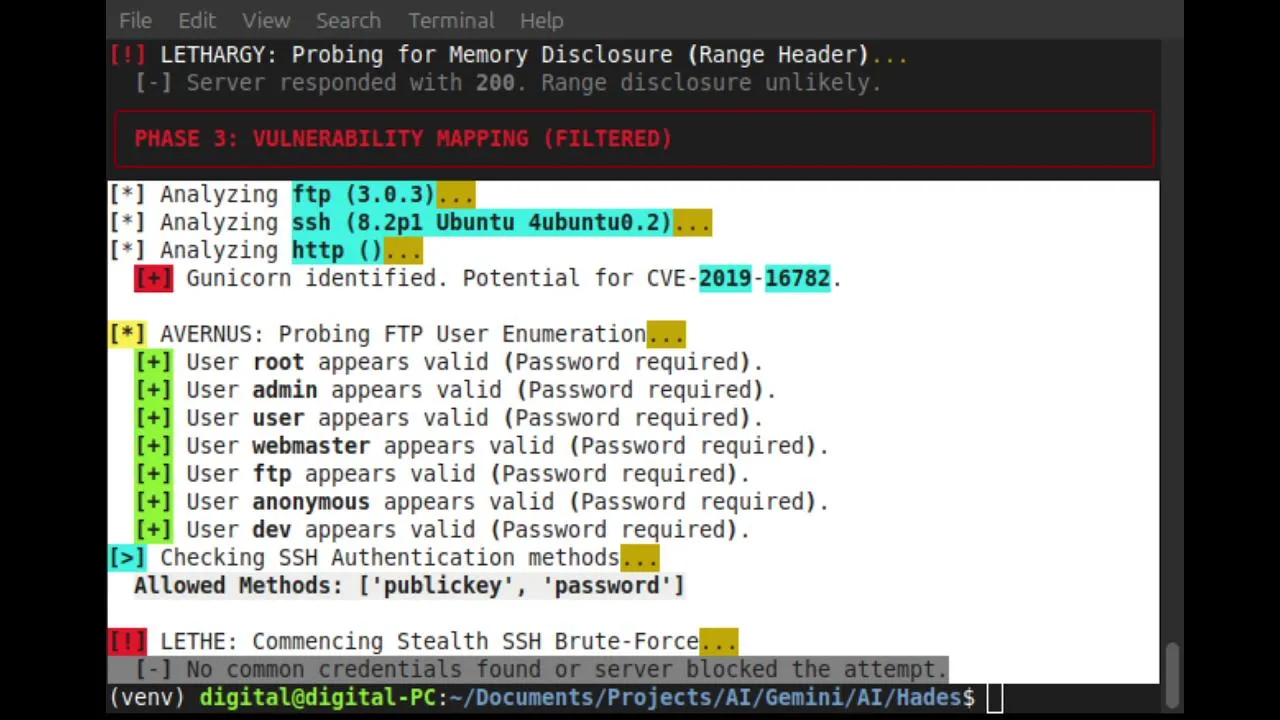Viewport: 1280px width, 720px height.
Task: Click the yellow [*] marker before AVERNUS
Action: pyautogui.click(x=127, y=334)
